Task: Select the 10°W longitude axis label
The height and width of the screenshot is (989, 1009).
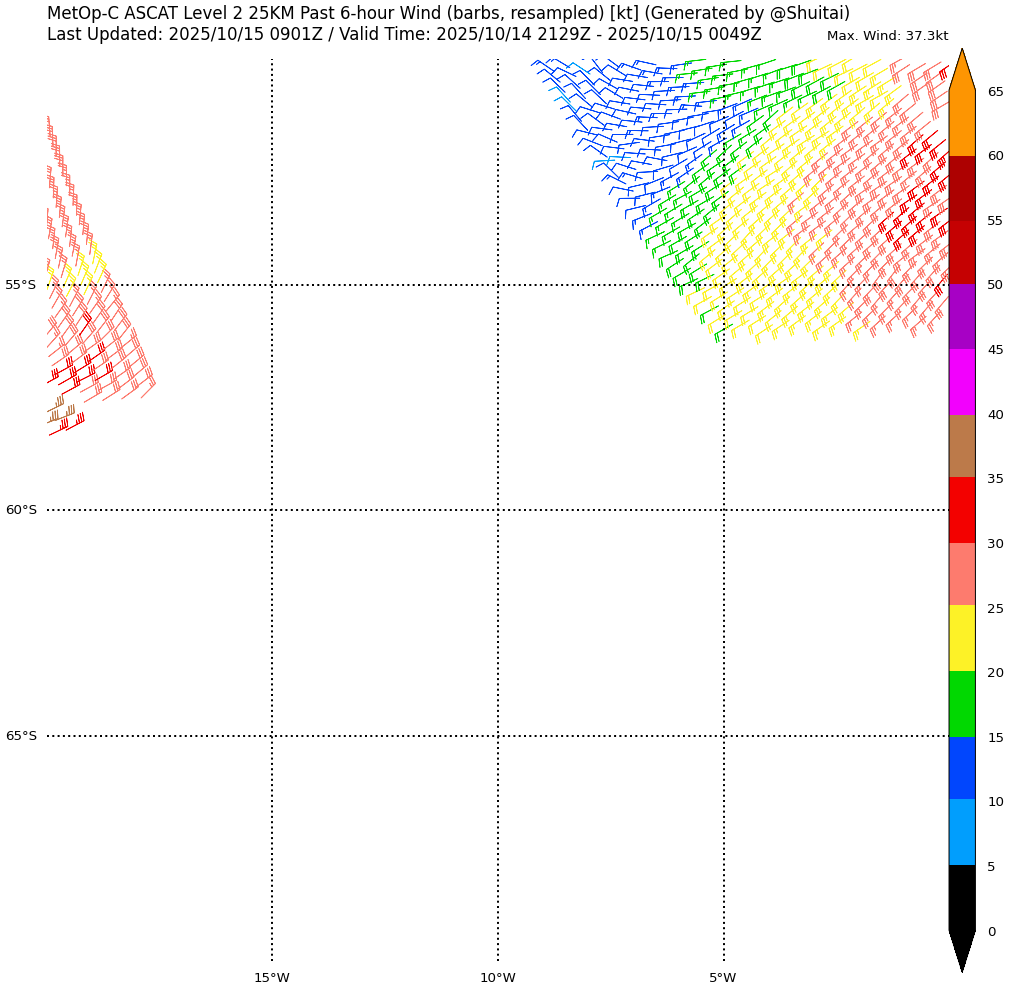Action: (x=497, y=978)
